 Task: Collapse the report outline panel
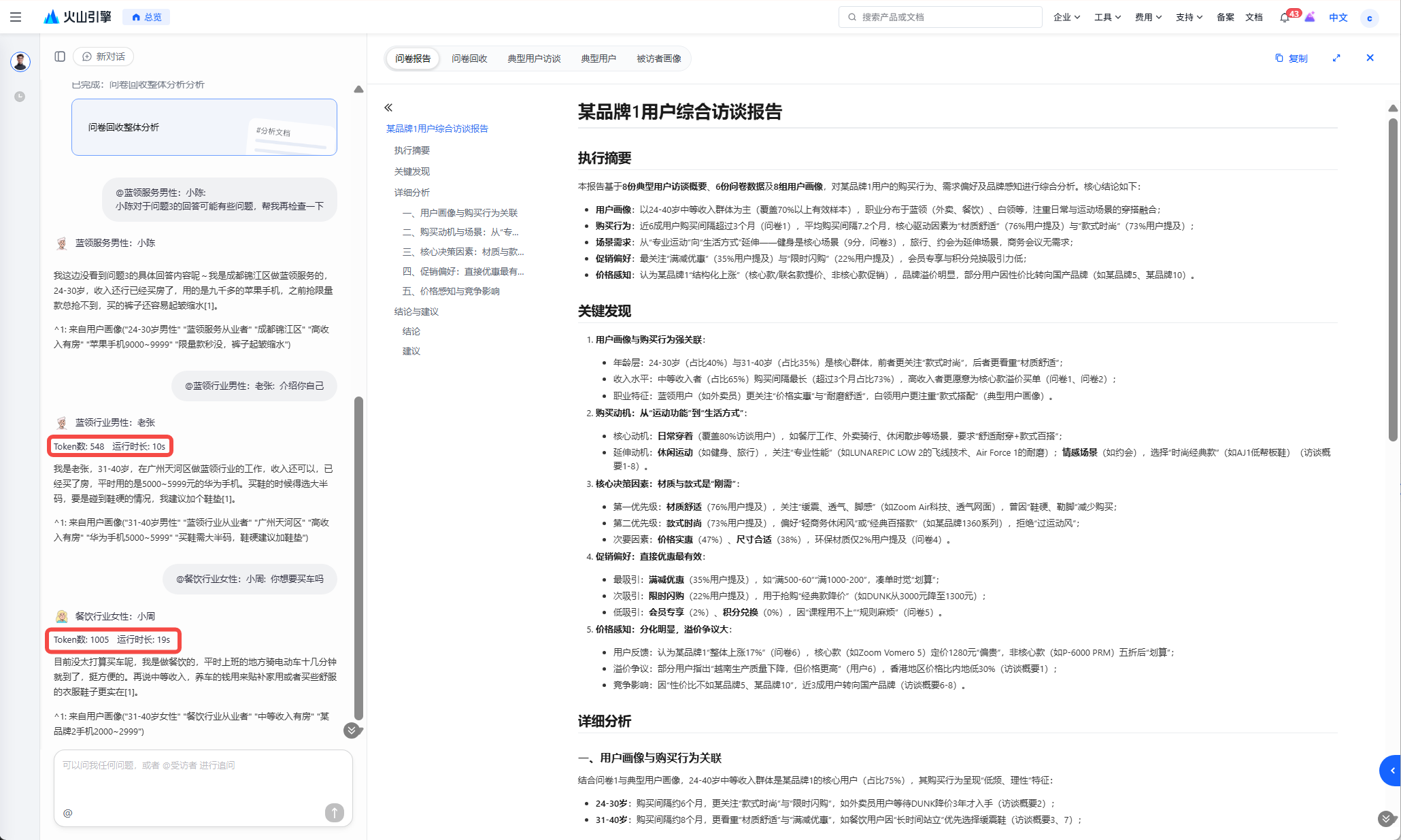(388, 107)
